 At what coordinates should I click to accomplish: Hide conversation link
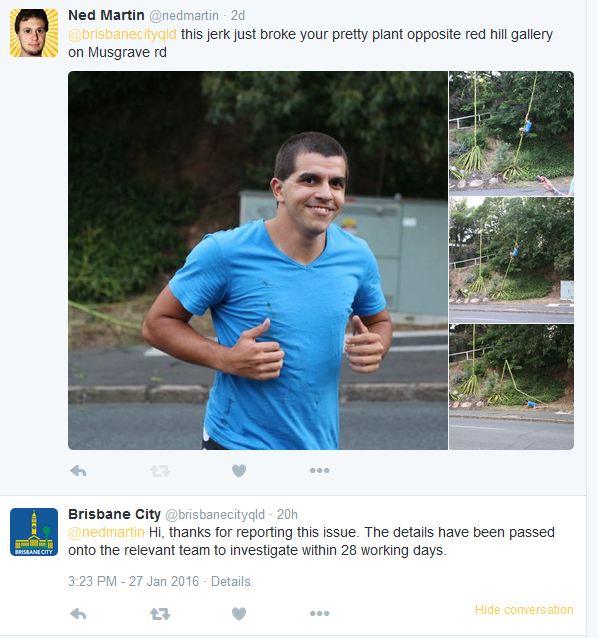524,610
